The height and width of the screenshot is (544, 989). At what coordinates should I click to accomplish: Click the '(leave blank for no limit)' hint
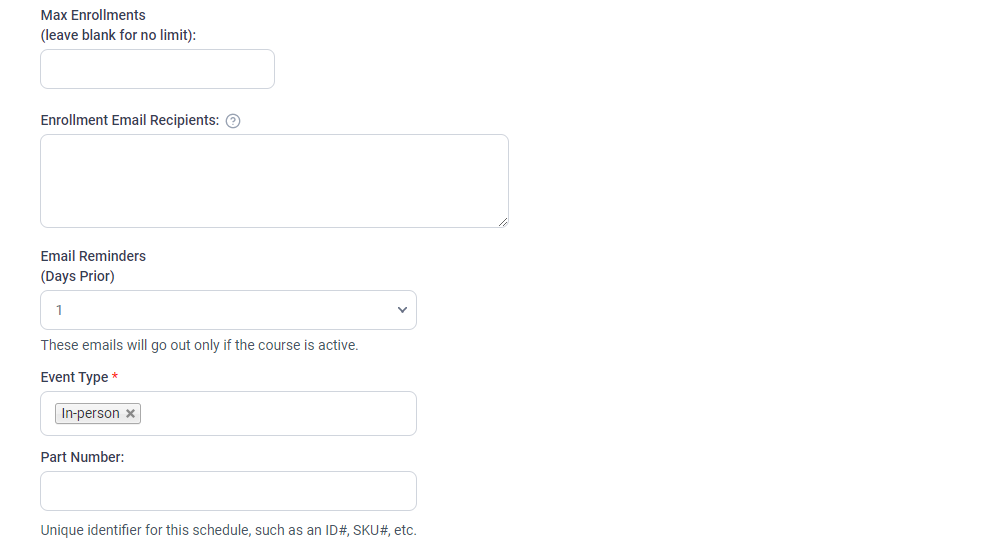point(119,35)
